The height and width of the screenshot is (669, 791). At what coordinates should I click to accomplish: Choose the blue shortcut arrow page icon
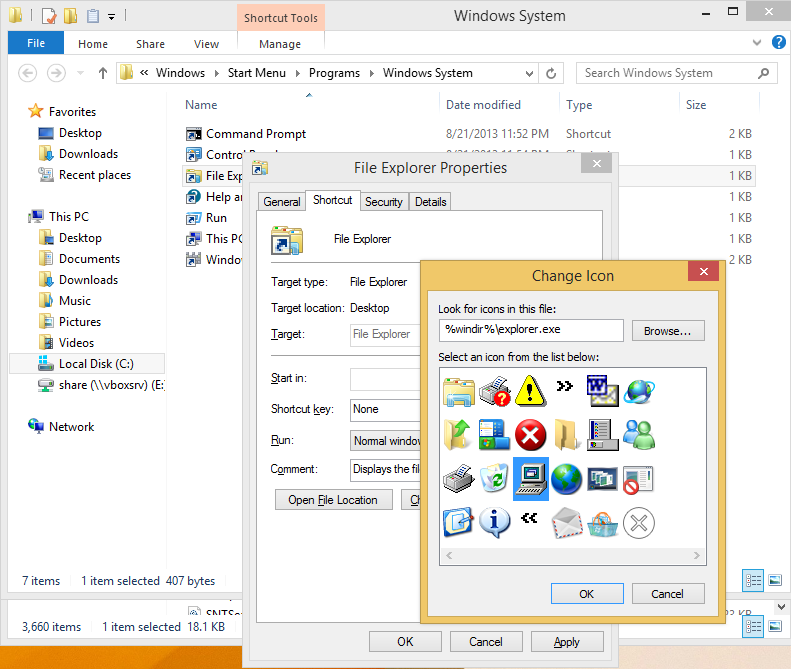tap(458, 522)
